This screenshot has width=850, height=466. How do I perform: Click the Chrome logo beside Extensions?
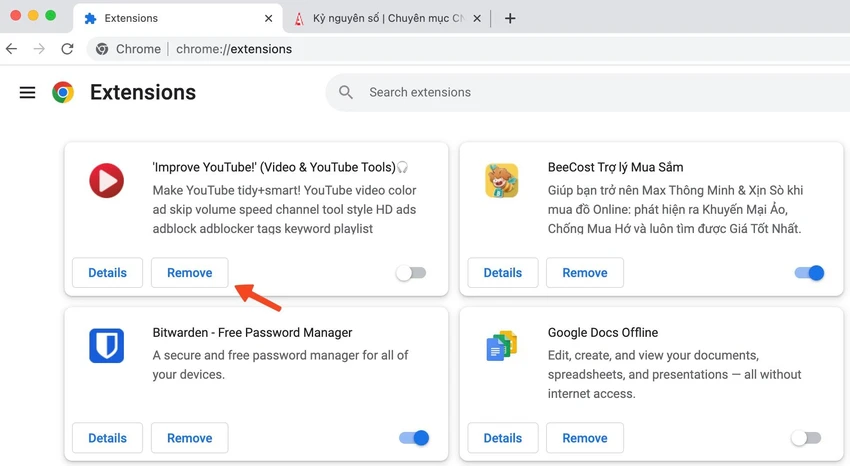pyautogui.click(x=63, y=93)
